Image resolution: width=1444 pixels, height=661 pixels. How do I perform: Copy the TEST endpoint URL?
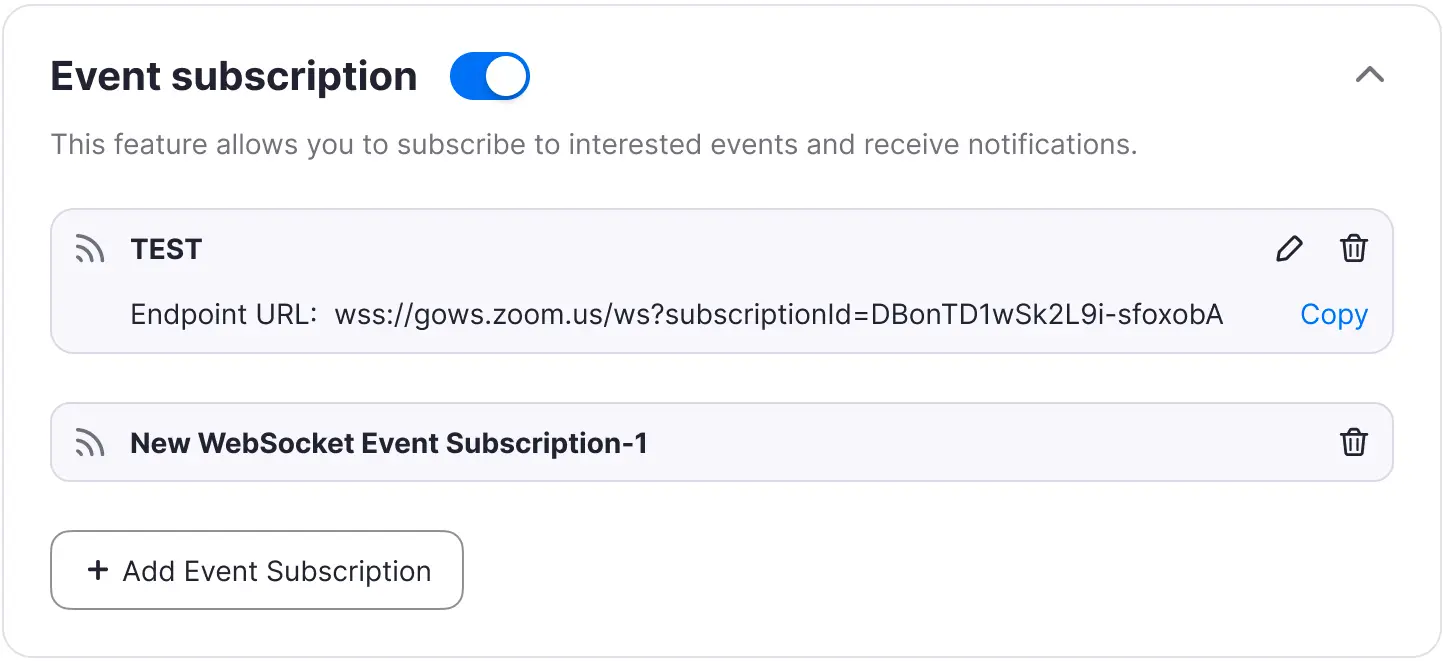point(1333,315)
